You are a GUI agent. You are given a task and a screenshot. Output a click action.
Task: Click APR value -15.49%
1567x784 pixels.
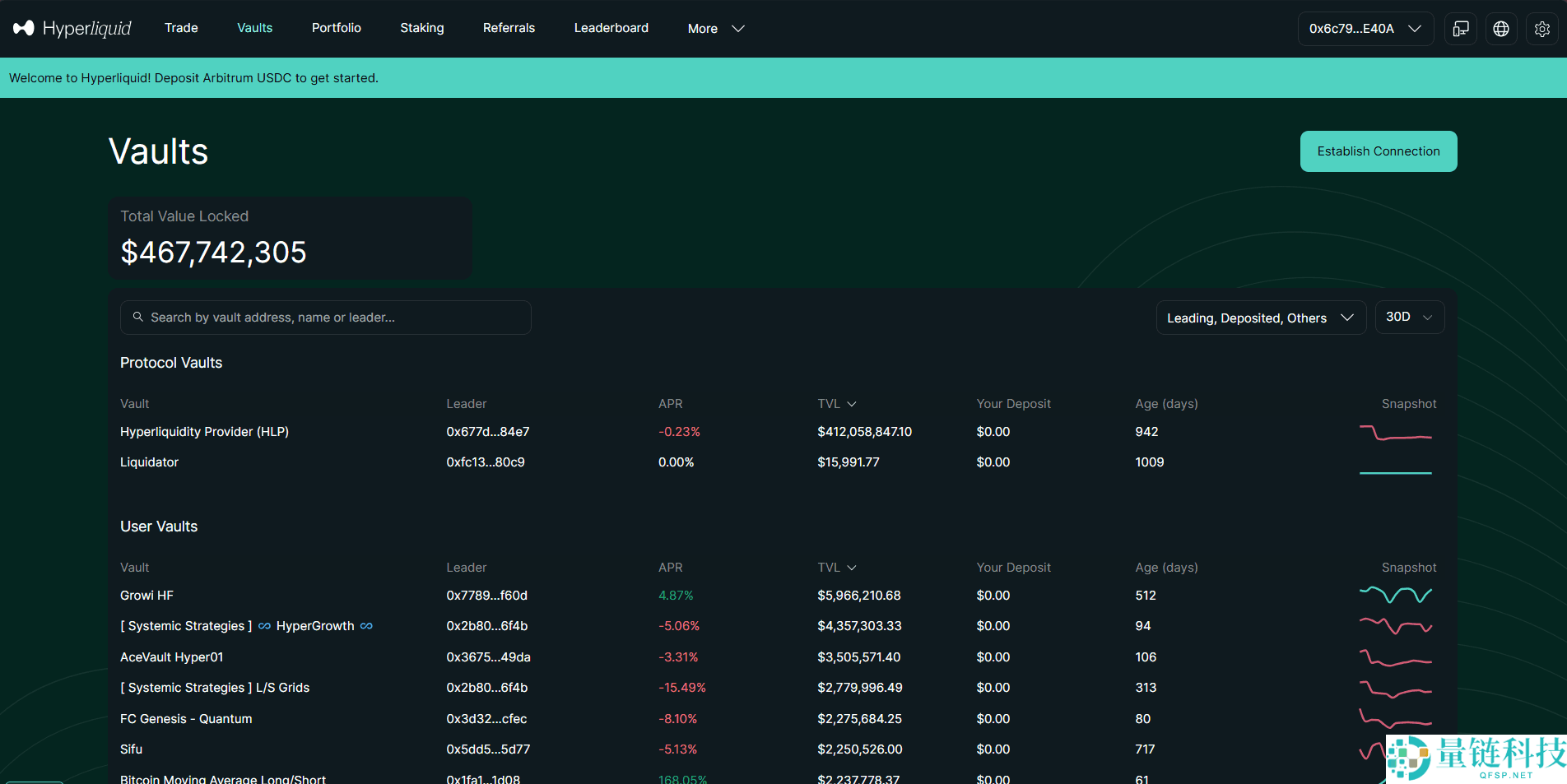tap(681, 688)
